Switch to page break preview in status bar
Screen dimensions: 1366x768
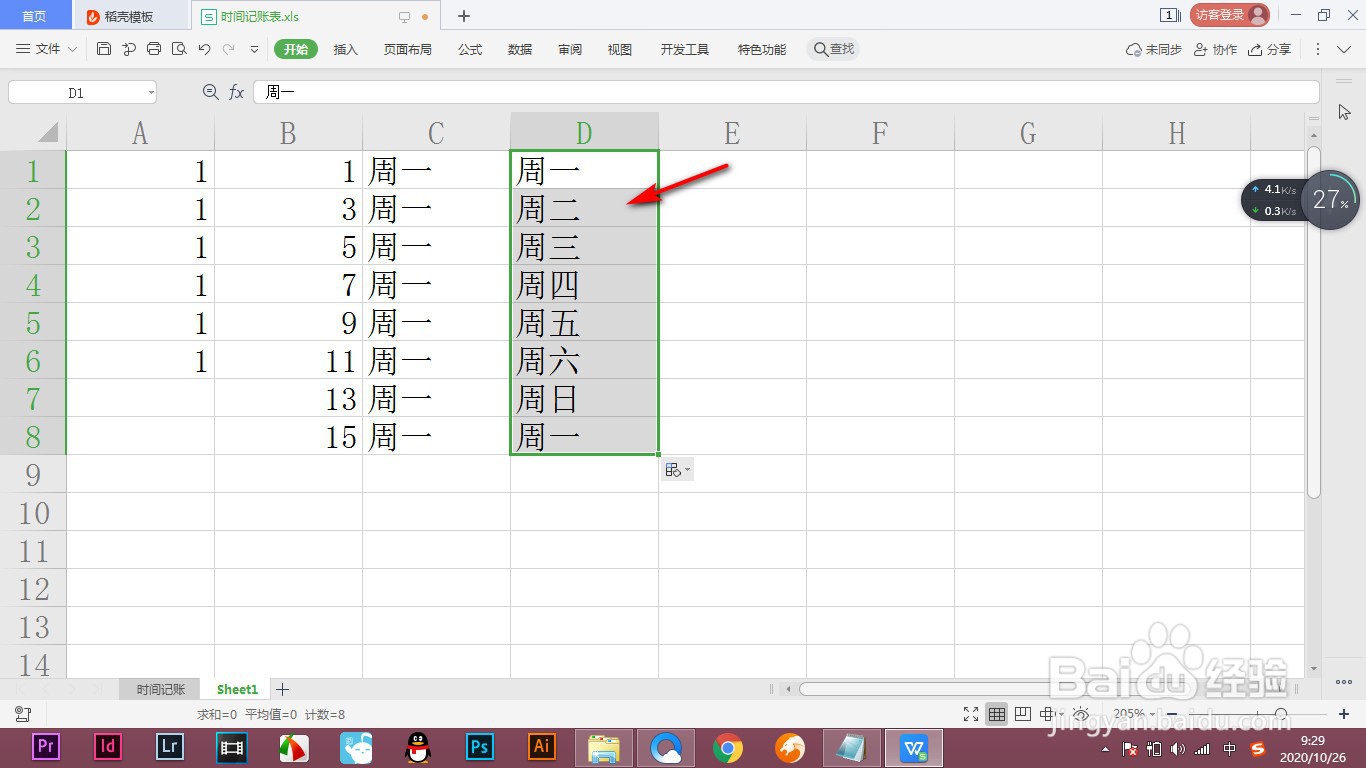1048,714
